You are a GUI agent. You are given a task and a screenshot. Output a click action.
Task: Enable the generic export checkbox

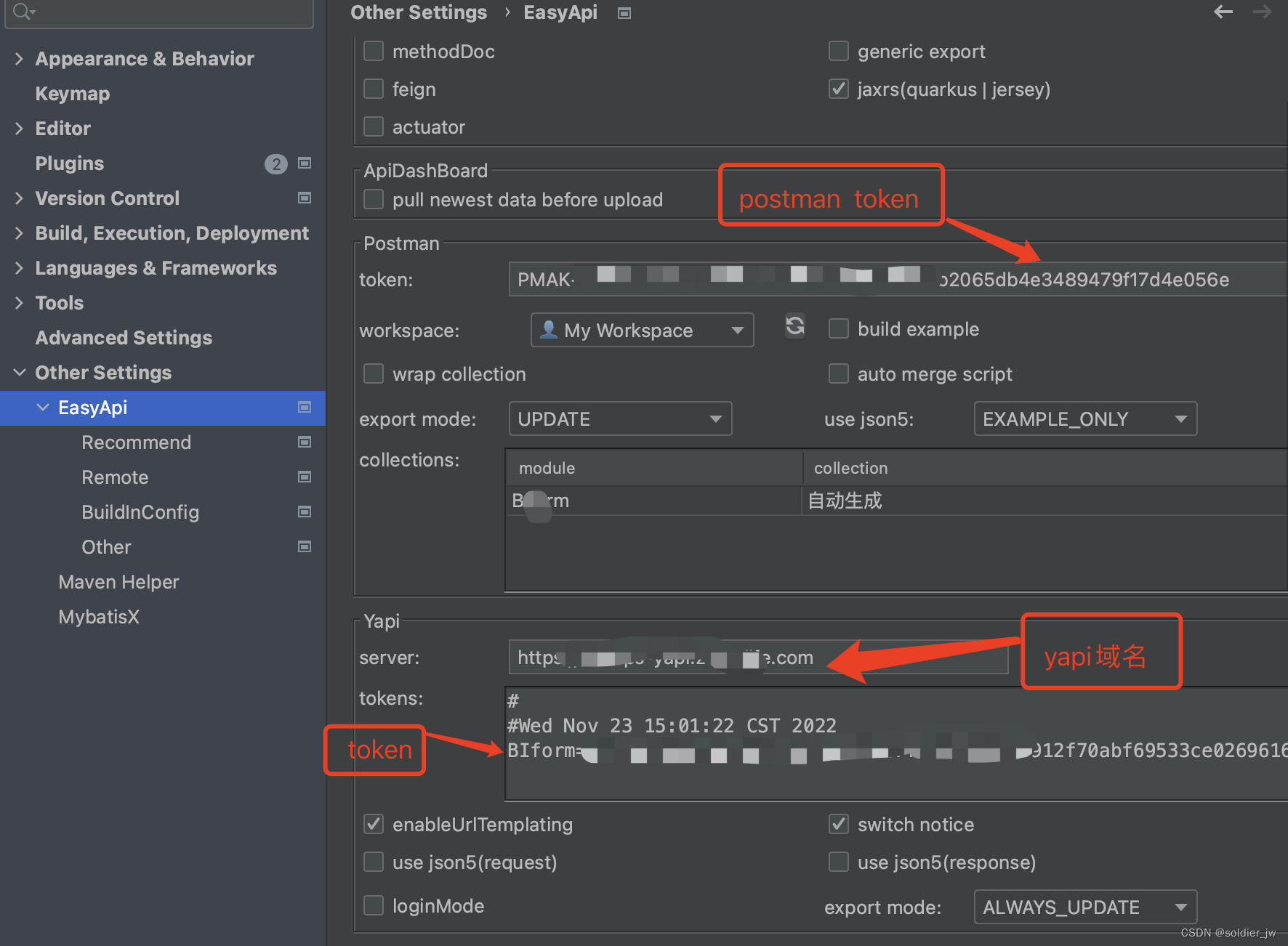pyautogui.click(x=839, y=51)
